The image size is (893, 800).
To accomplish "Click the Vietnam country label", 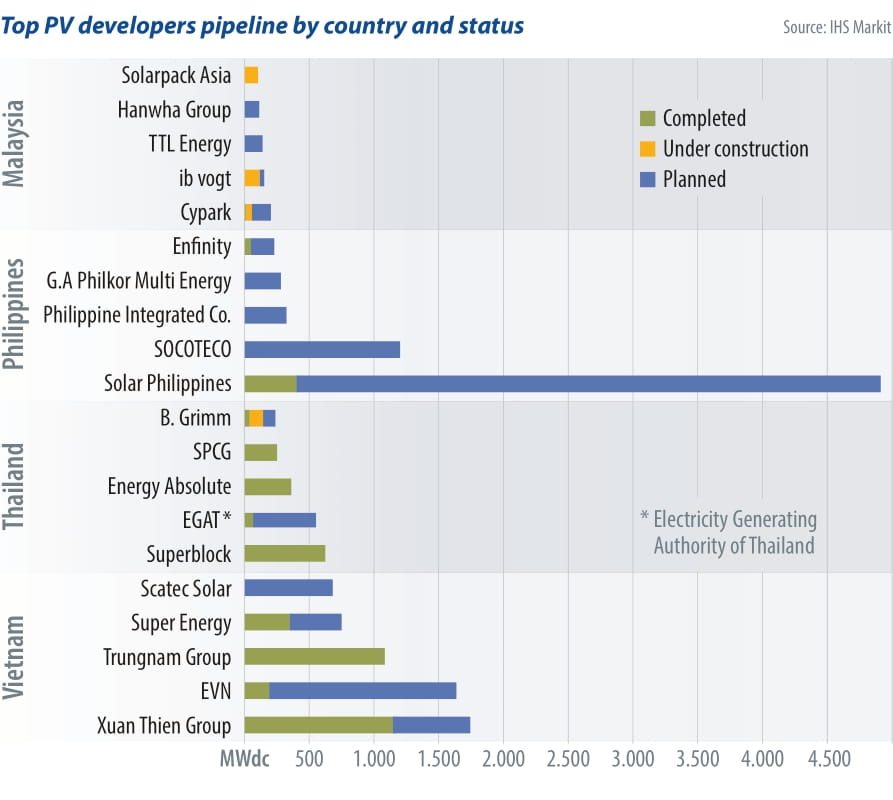I will pyautogui.click(x=14, y=658).
